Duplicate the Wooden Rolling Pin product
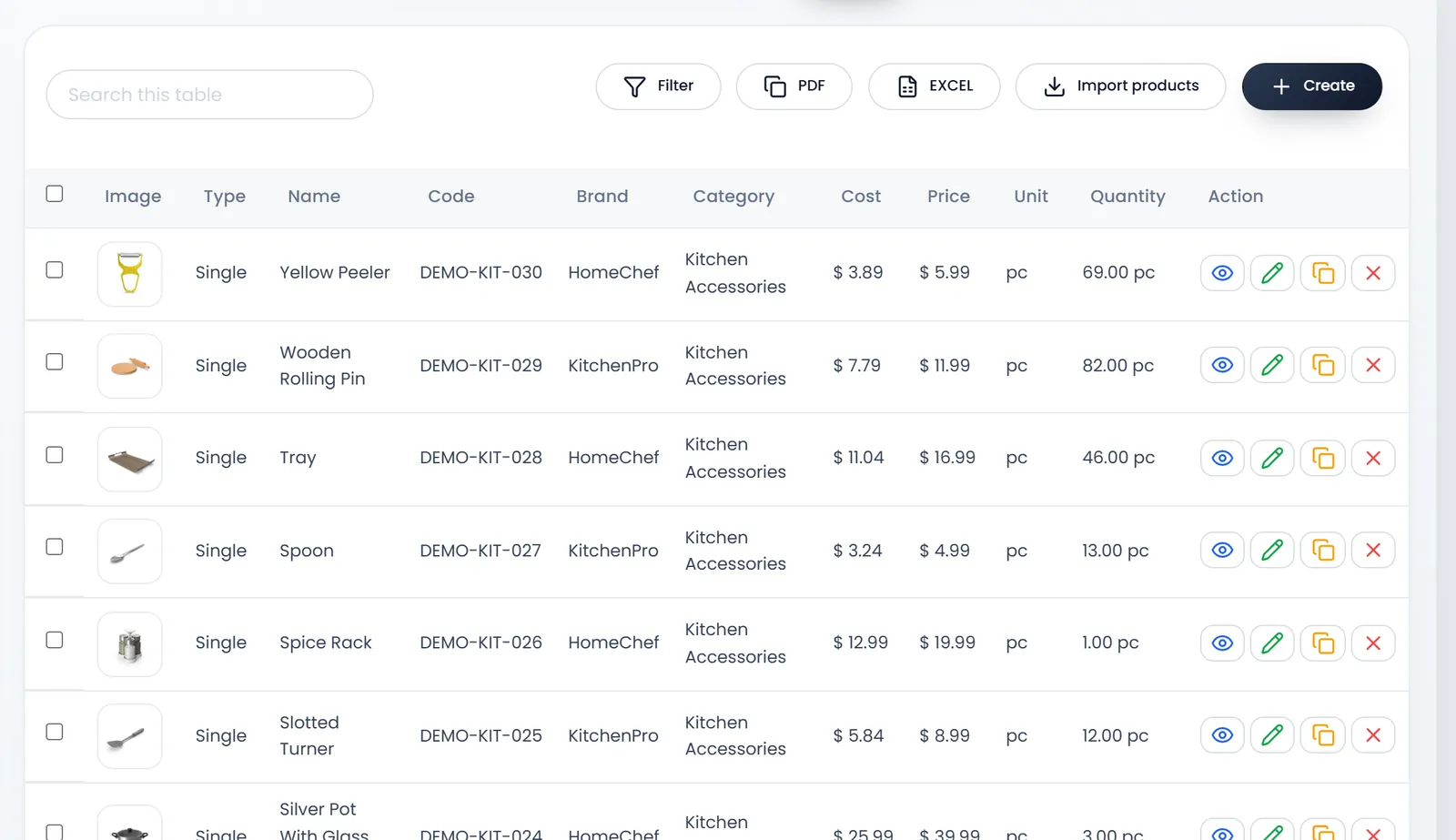 [1323, 365]
